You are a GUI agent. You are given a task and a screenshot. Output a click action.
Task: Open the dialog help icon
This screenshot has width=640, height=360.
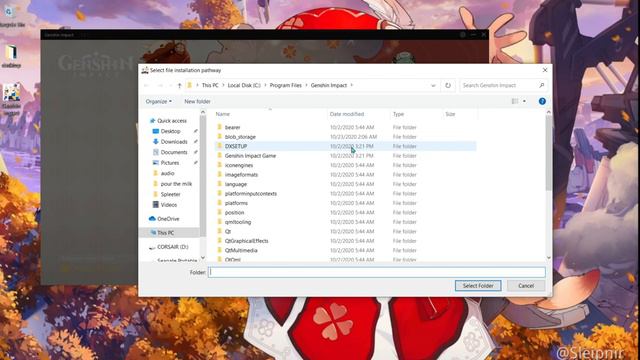[x=542, y=101]
